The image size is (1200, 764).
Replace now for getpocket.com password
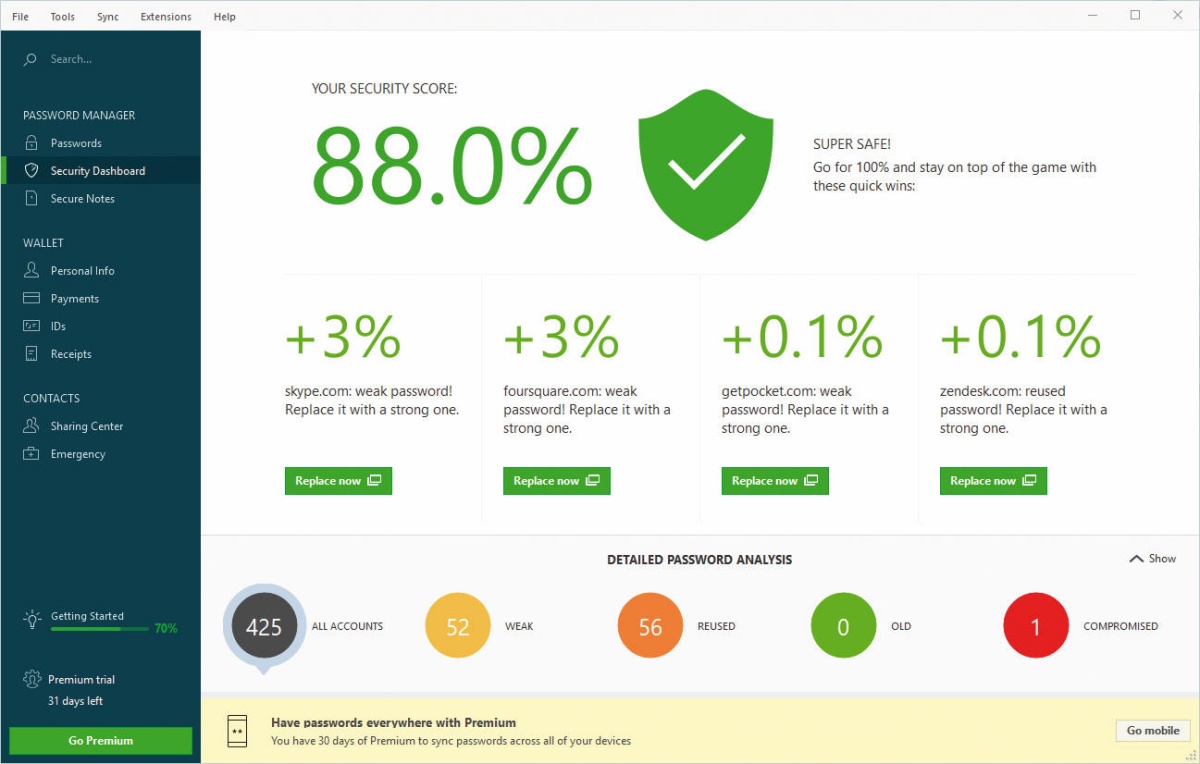pyautogui.click(x=775, y=481)
